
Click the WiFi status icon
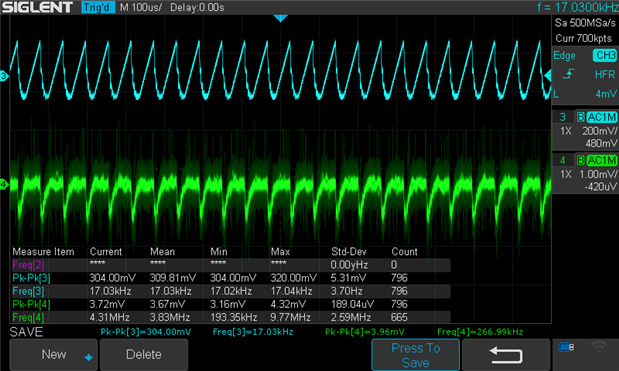pyautogui.click(x=599, y=347)
